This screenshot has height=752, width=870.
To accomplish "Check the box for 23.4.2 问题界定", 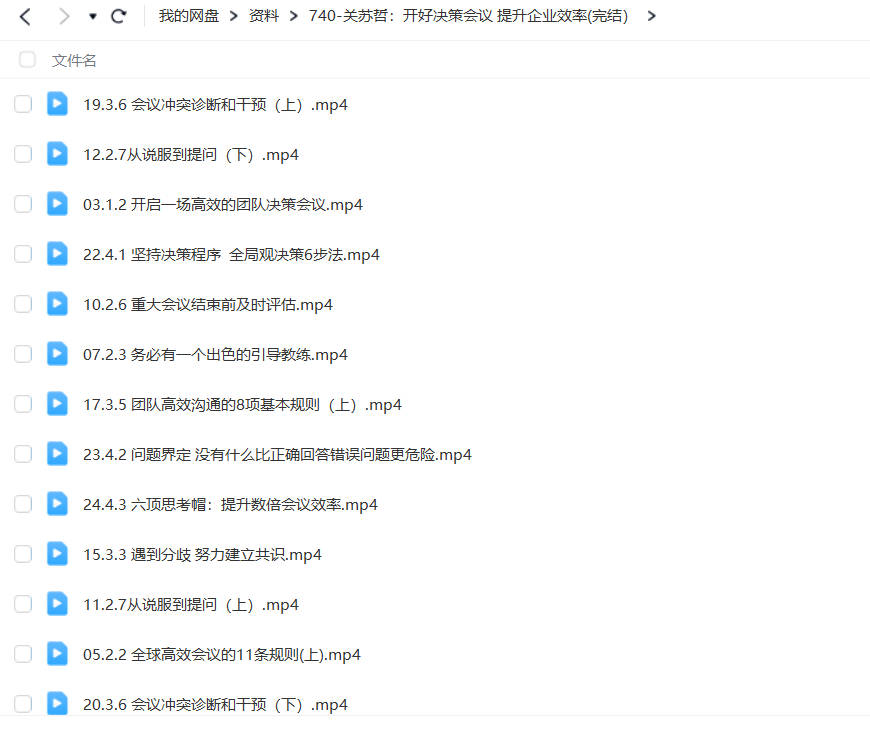I will coord(23,453).
